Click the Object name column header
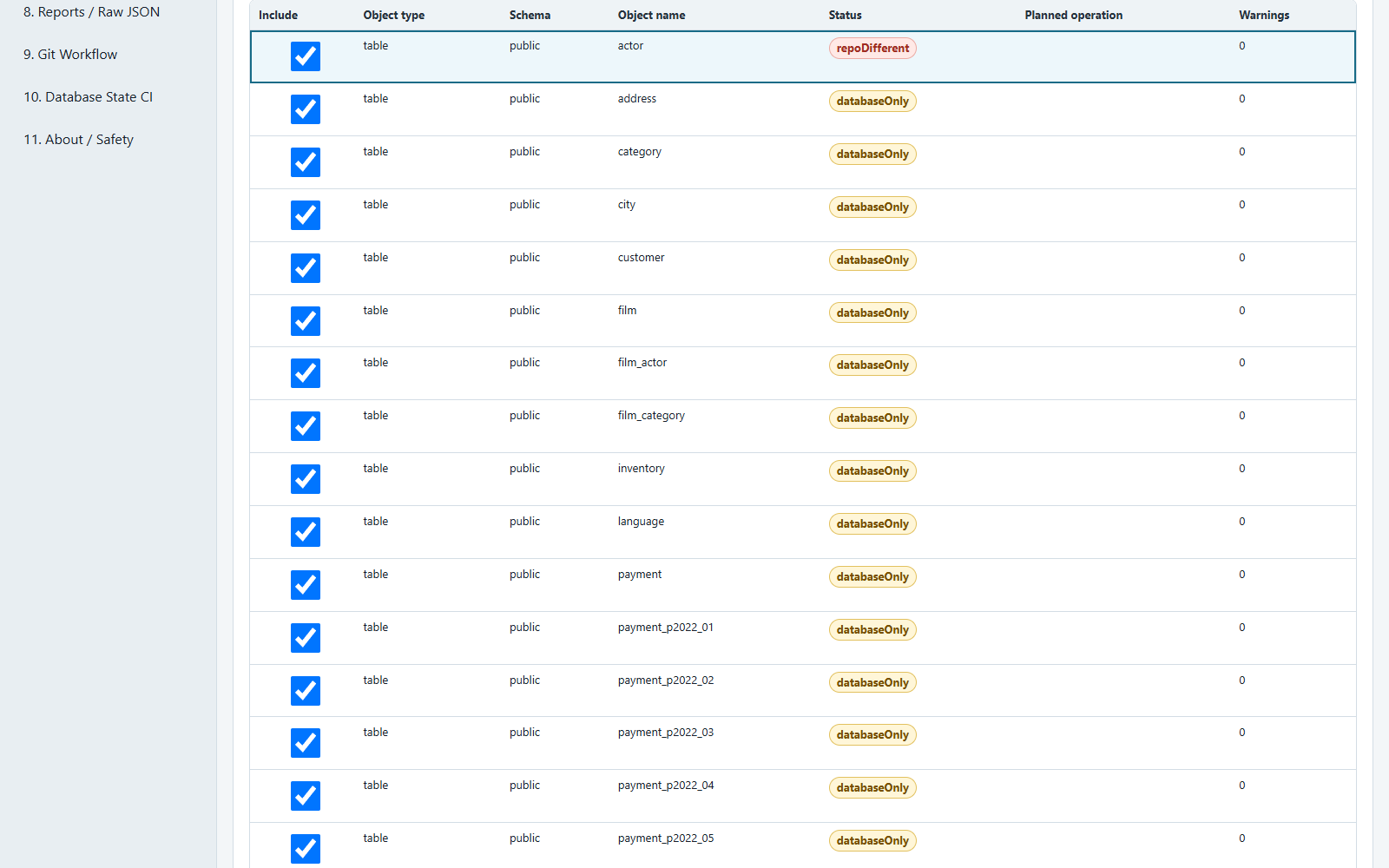The image size is (1389, 868). [x=651, y=15]
